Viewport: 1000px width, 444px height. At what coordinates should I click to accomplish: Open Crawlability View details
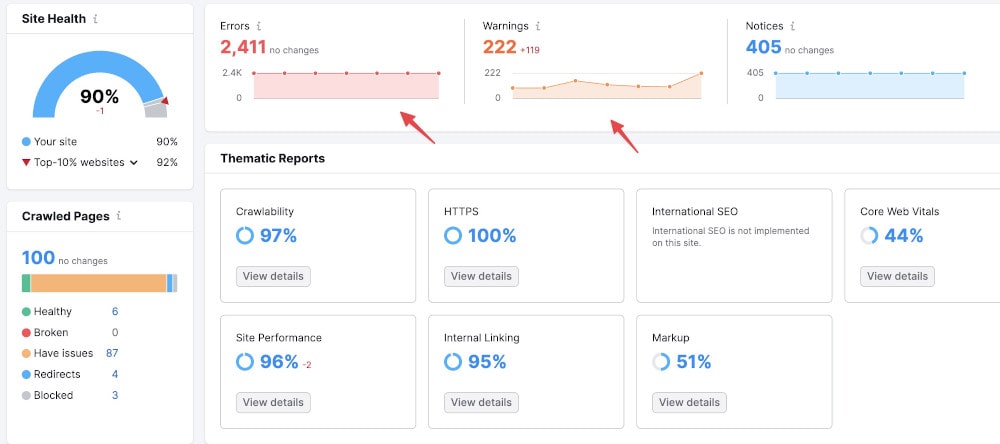[x=273, y=276]
